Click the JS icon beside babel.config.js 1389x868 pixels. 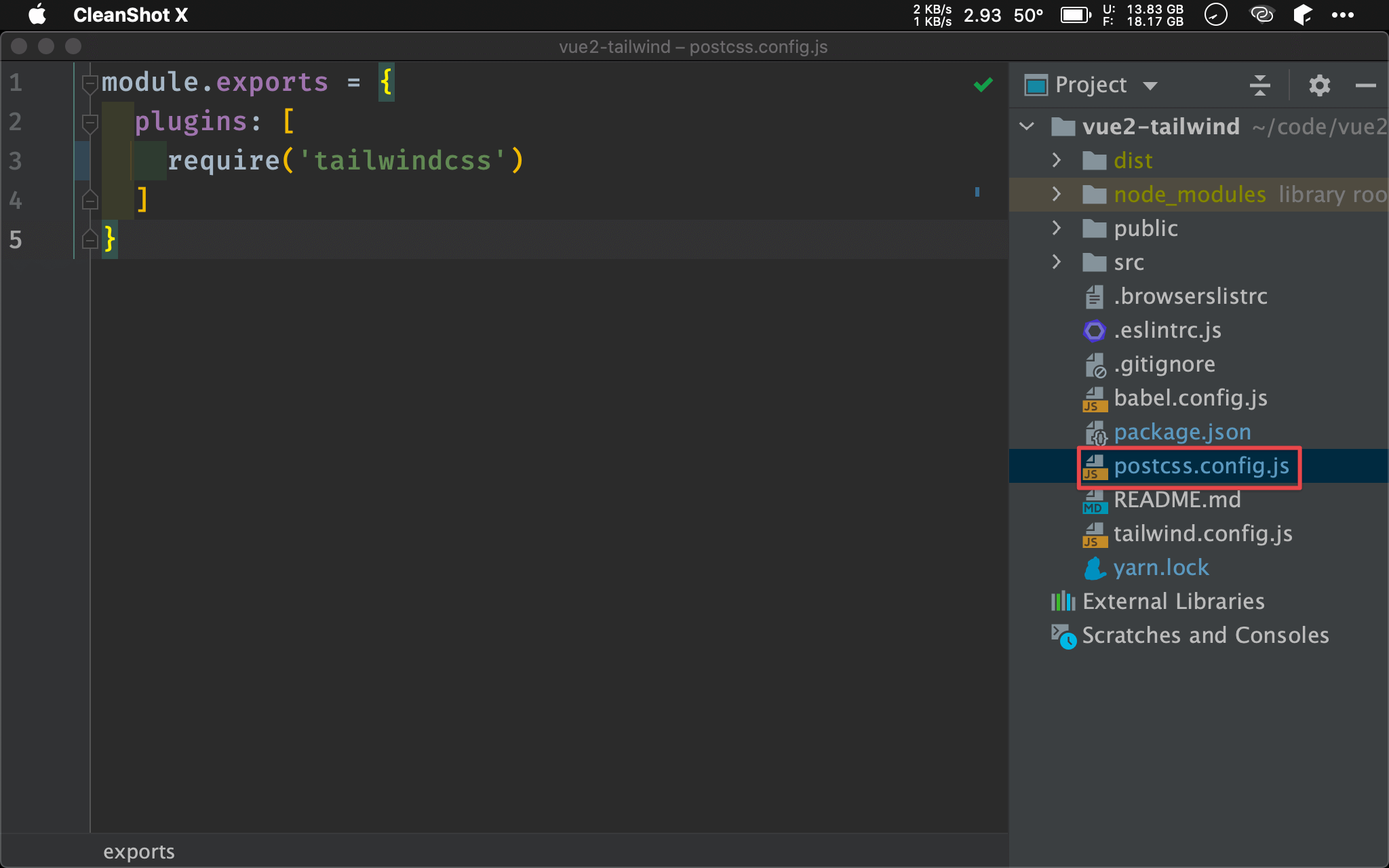pos(1094,399)
